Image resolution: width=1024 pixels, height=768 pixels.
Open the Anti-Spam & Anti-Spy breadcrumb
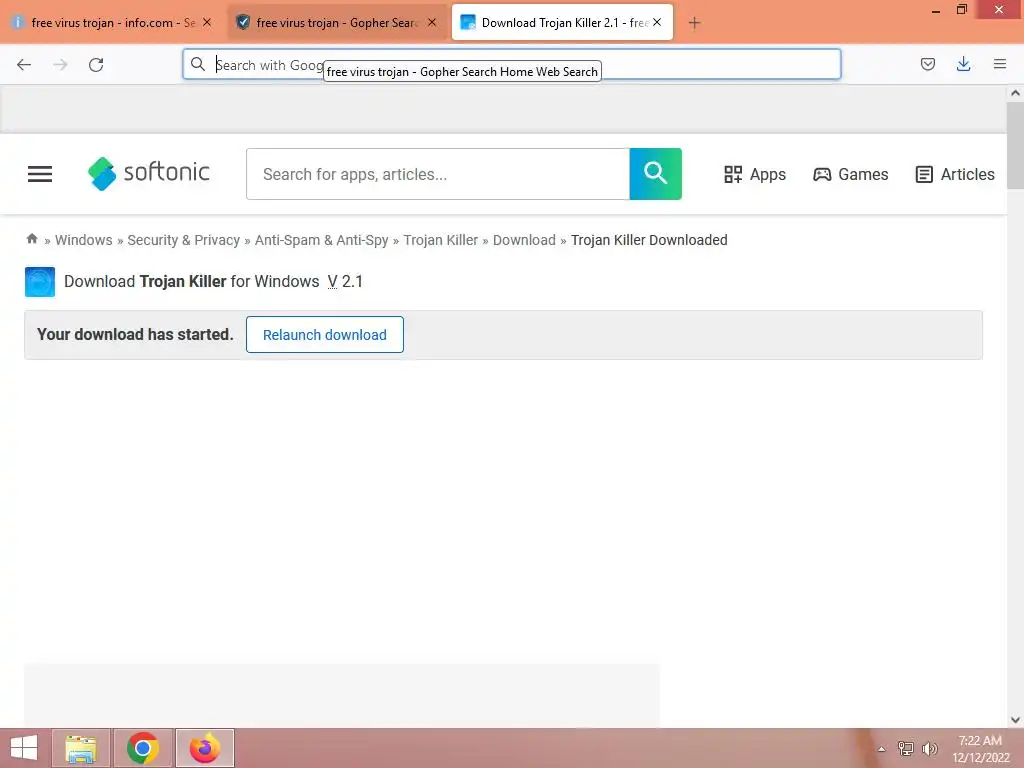(x=321, y=240)
